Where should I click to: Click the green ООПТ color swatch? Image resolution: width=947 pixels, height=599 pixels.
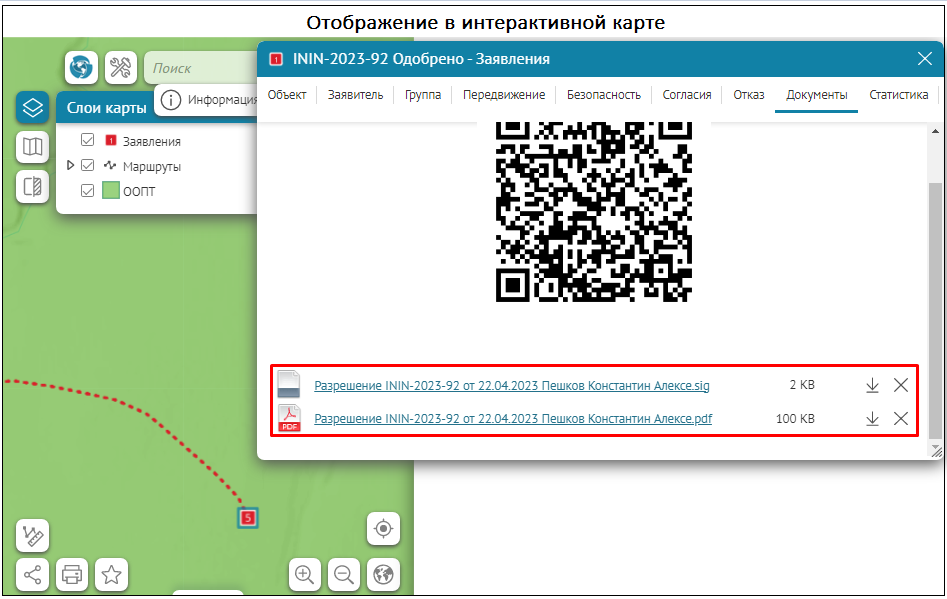[111, 191]
